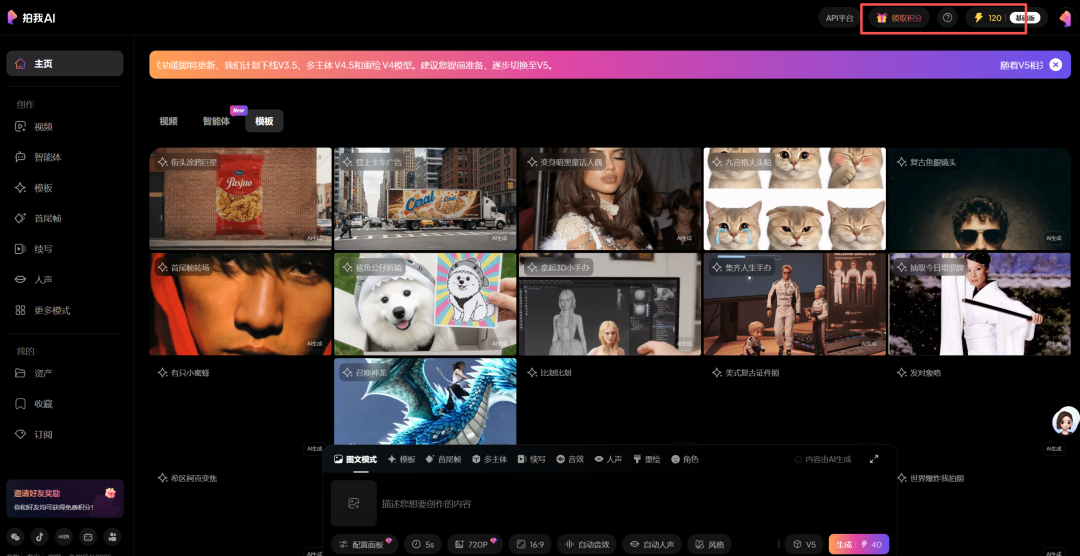Select the 模板 tab above the gallery

264,121
